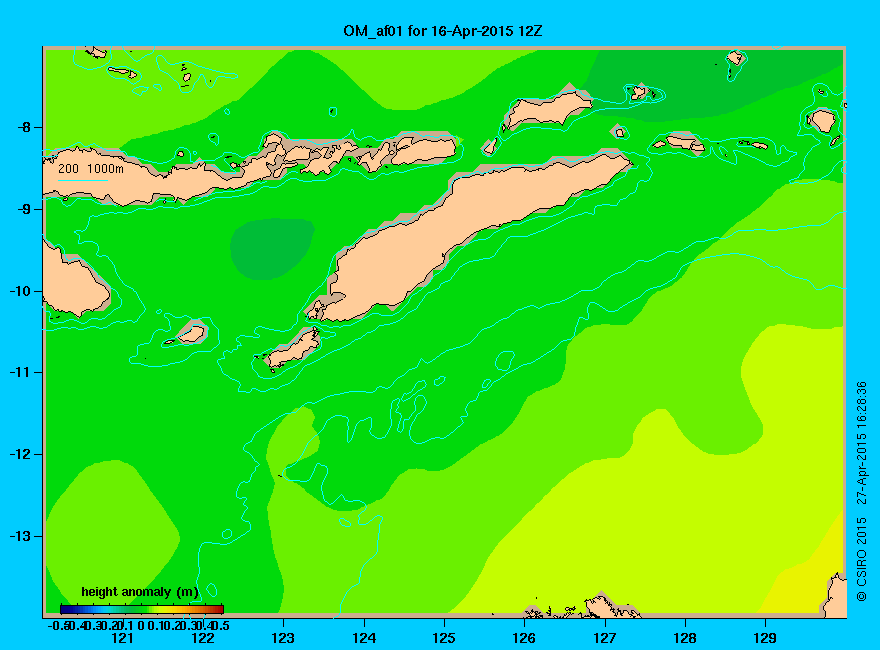
Task: Click latitude label '-9'
Action: [x=23, y=209]
